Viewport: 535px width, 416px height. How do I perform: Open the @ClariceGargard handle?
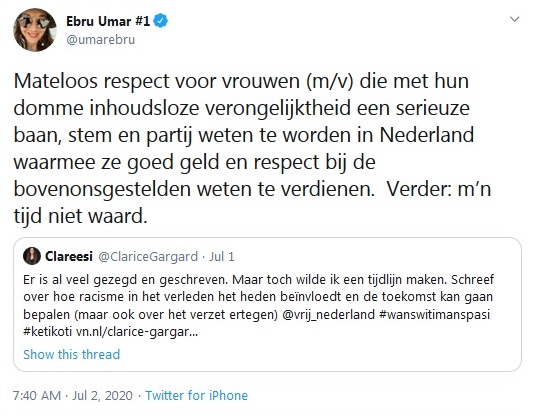pos(148,257)
